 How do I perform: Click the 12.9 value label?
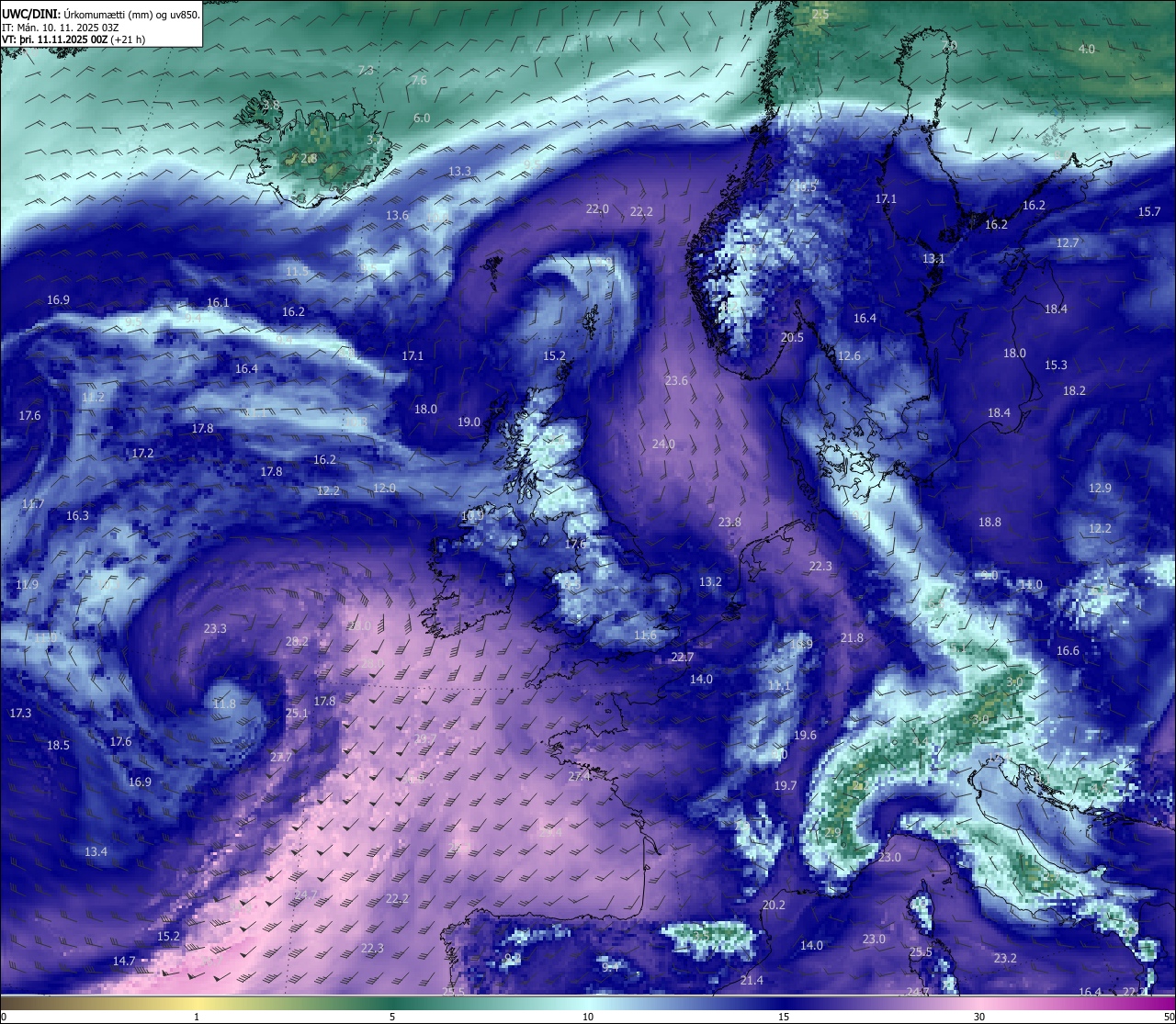pyautogui.click(x=1100, y=488)
